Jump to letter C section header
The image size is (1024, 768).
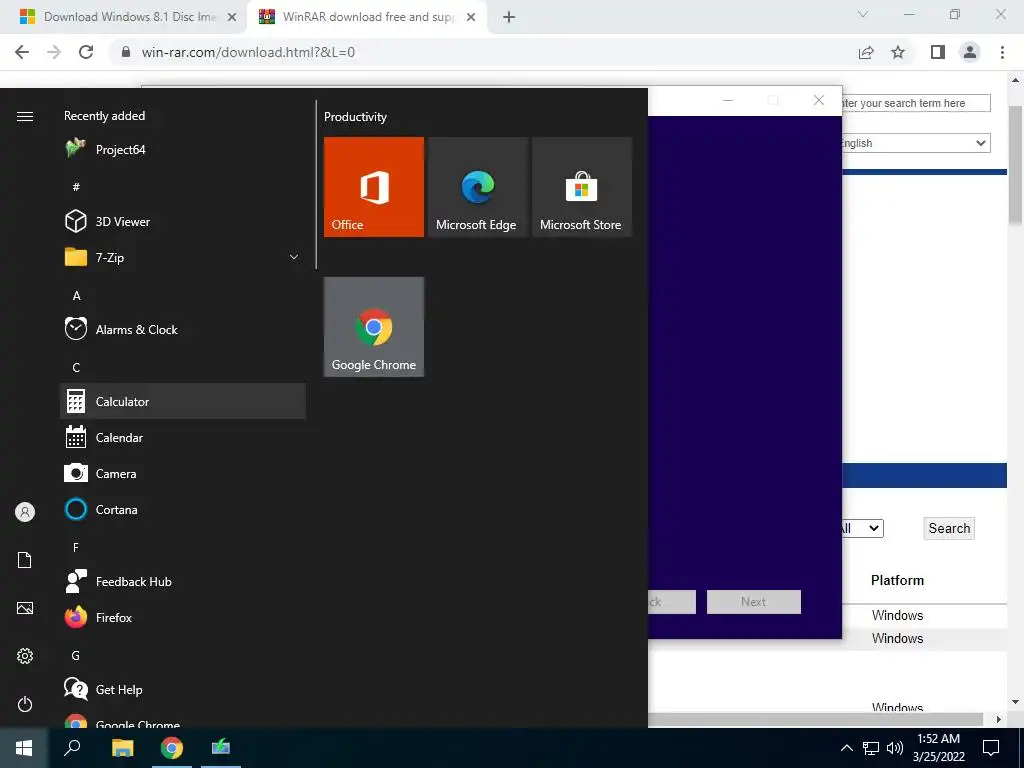(76, 368)
